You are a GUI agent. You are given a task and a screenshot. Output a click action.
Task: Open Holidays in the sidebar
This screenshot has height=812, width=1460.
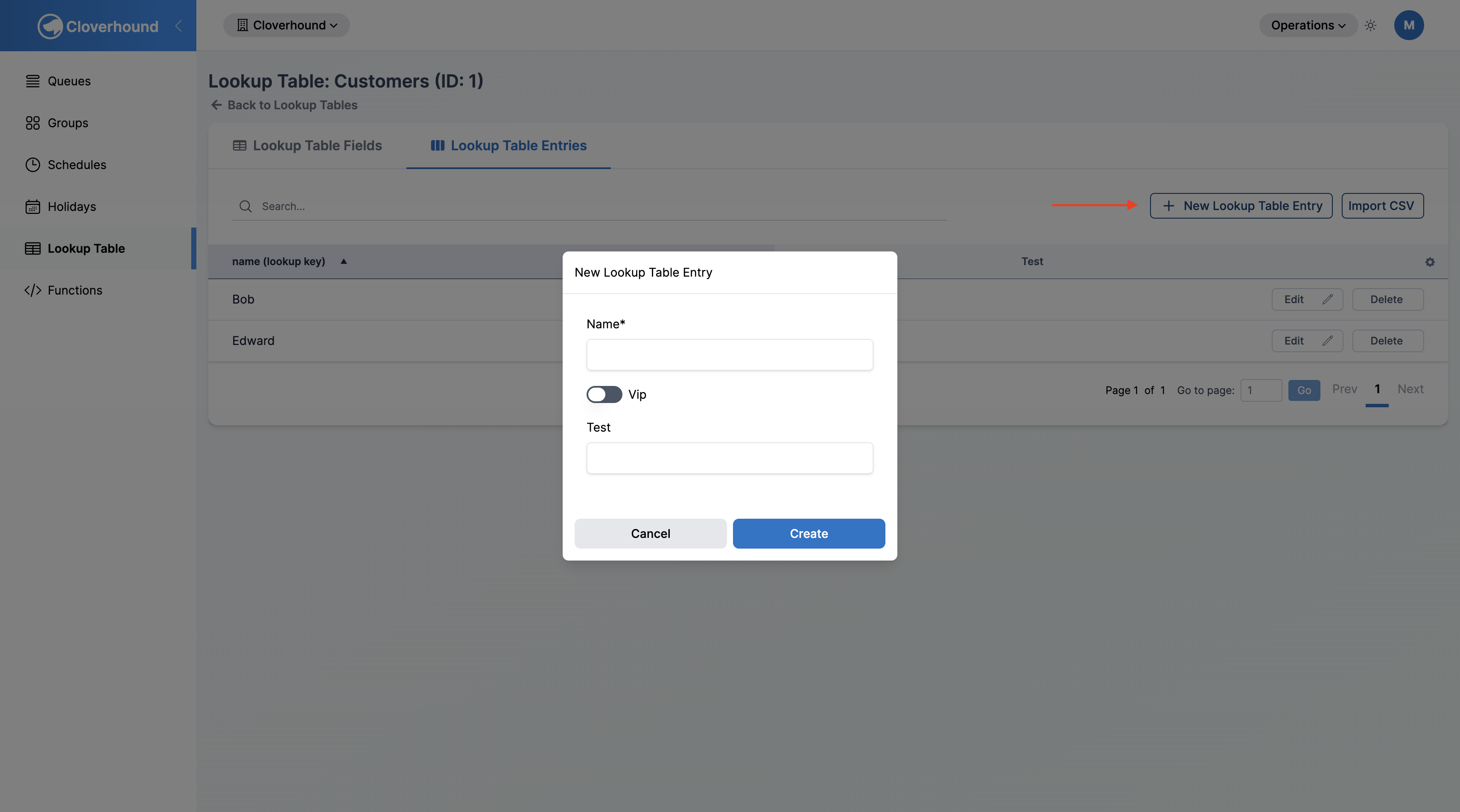(97, 207)
